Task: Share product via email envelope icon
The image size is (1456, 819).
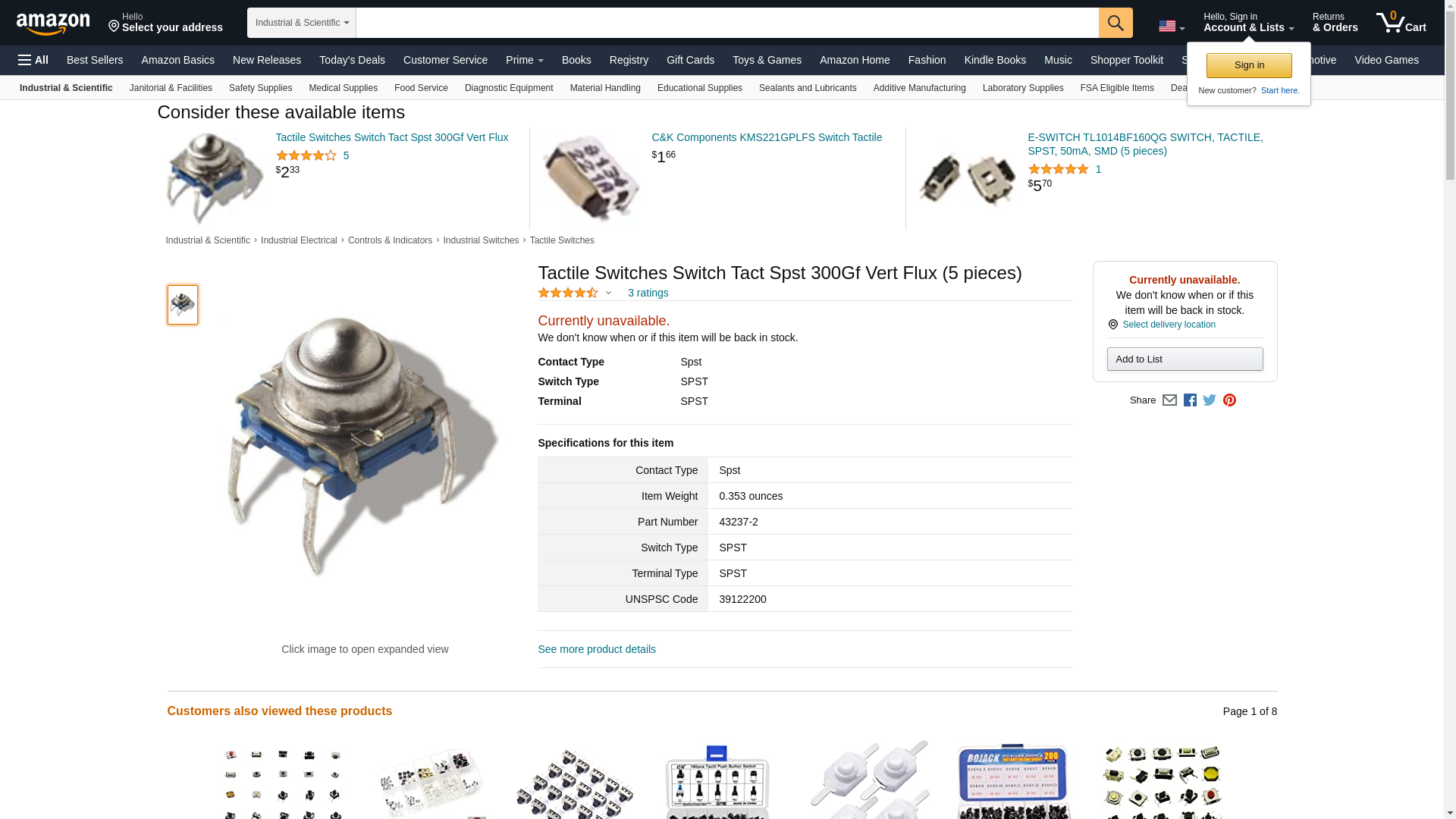Action: click(x=1169, y=400)
